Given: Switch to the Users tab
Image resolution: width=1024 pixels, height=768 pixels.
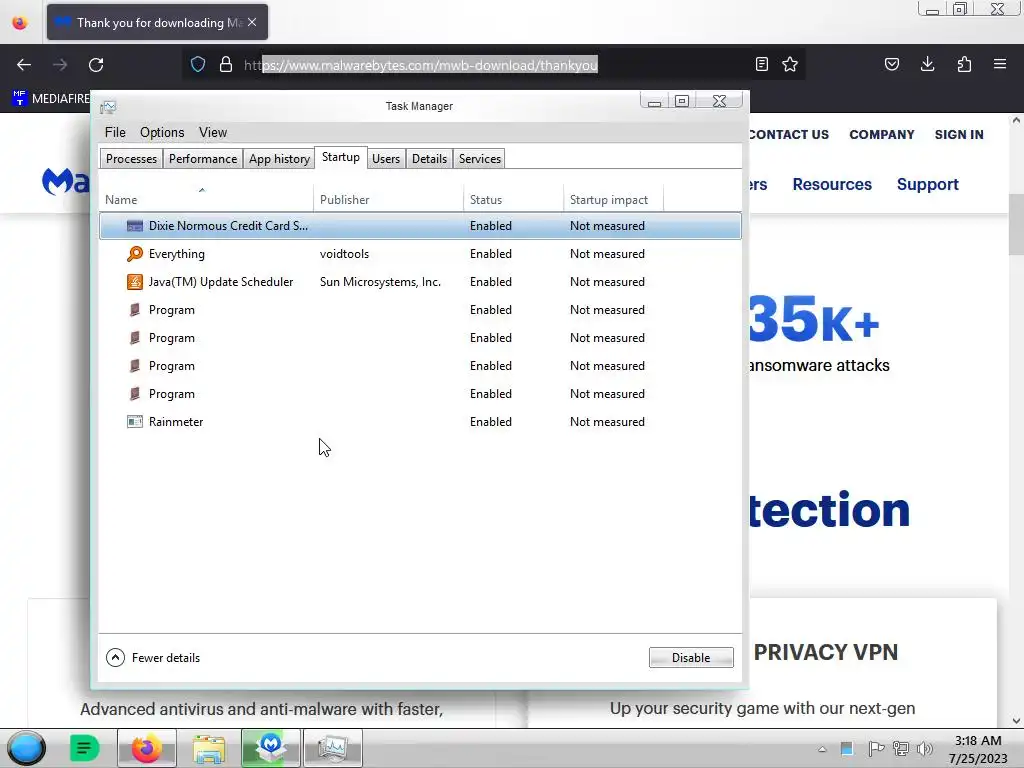Looking at the screenshot, I should pyautogui.click(x=386, y=159).
